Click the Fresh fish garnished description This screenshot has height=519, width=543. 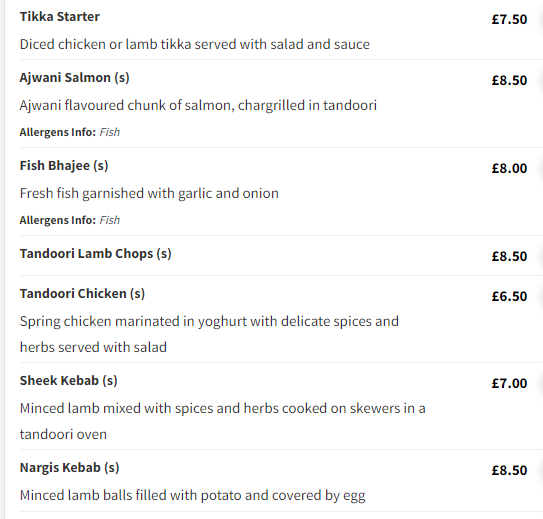(149, 193)
